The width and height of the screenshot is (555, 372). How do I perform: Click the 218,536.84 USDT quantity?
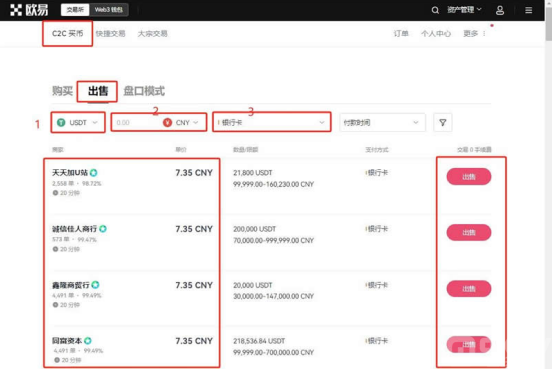pyautogui.click(x=259, y=341)
